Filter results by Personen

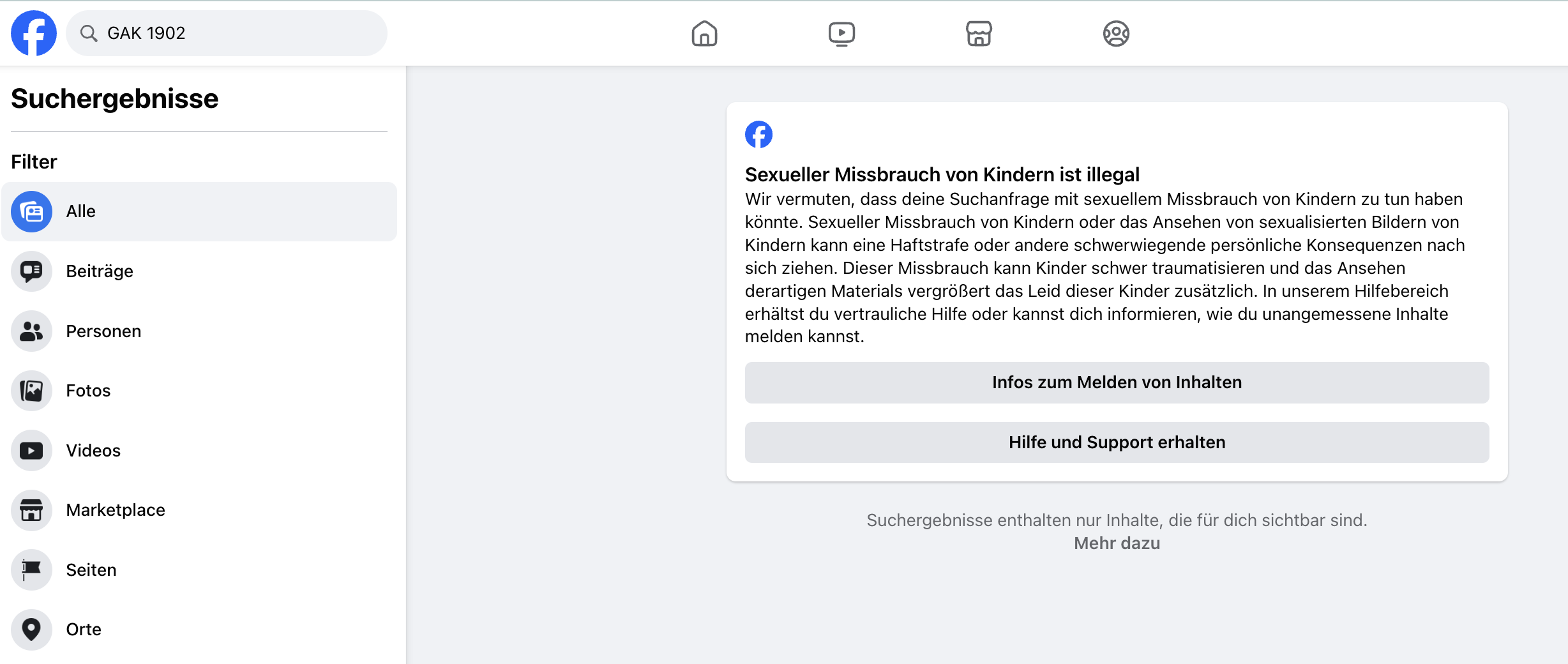pyautogui.click(x=103, y=331)
